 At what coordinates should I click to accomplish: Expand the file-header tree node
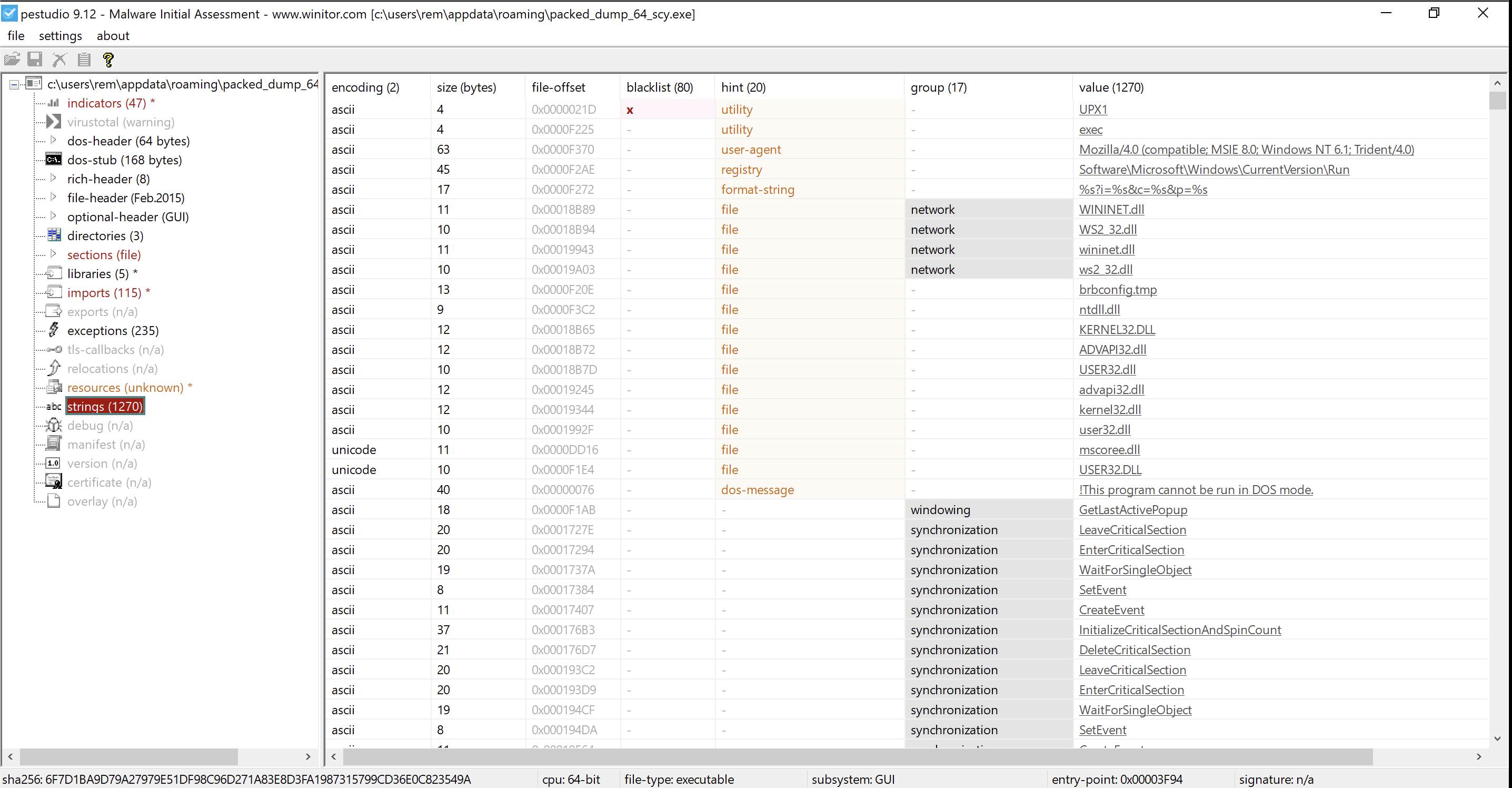(53, 198)
